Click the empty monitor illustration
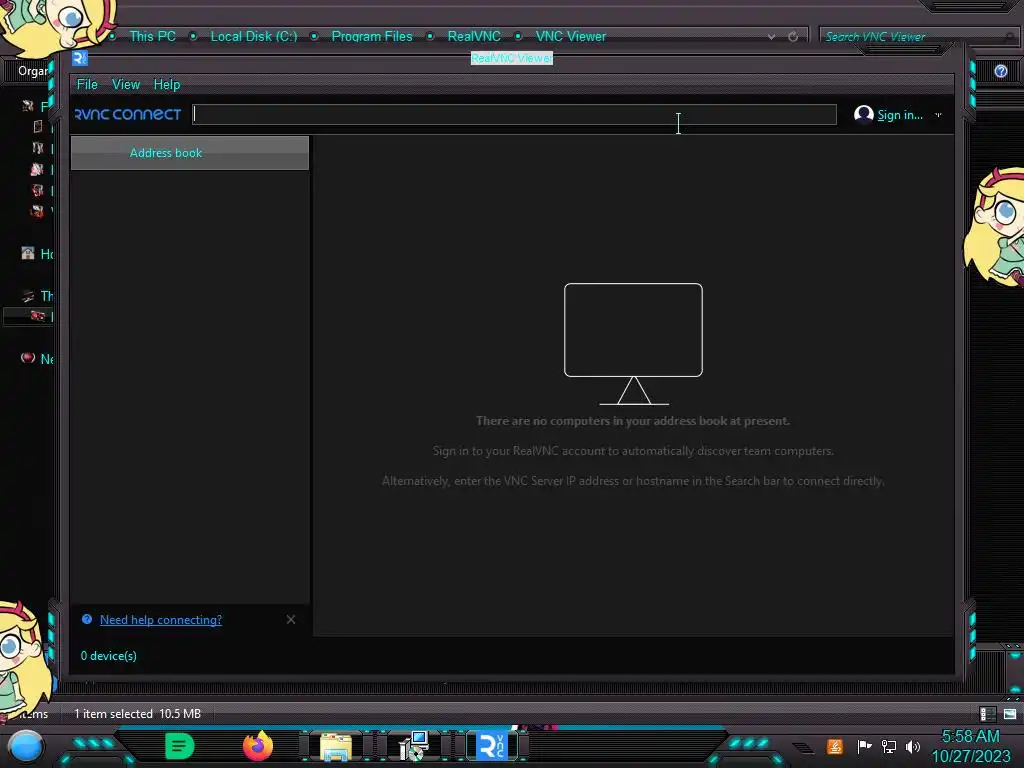The image size is (1024, 768). (x=633, y=344)
